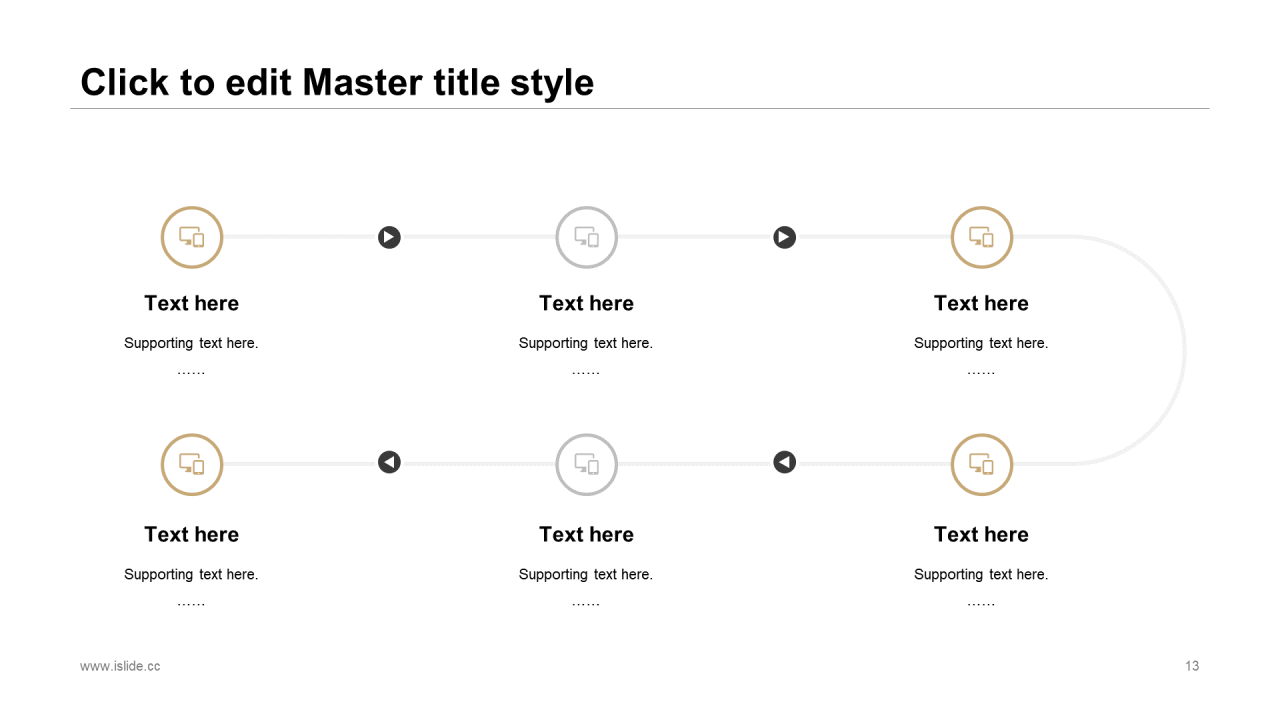Click the second right-pointing arrow in the top row
Screen dimensions: 1280x720
coord(785,237)
